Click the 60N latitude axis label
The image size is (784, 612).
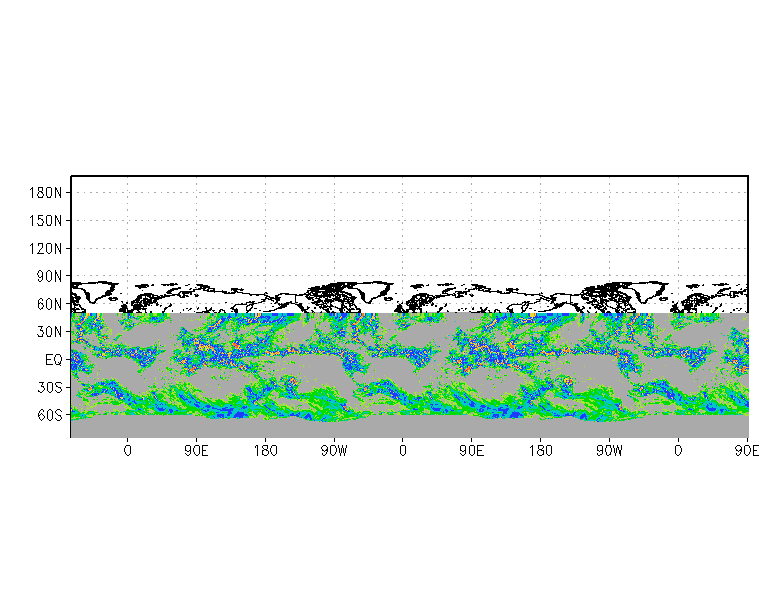(50, 304)
